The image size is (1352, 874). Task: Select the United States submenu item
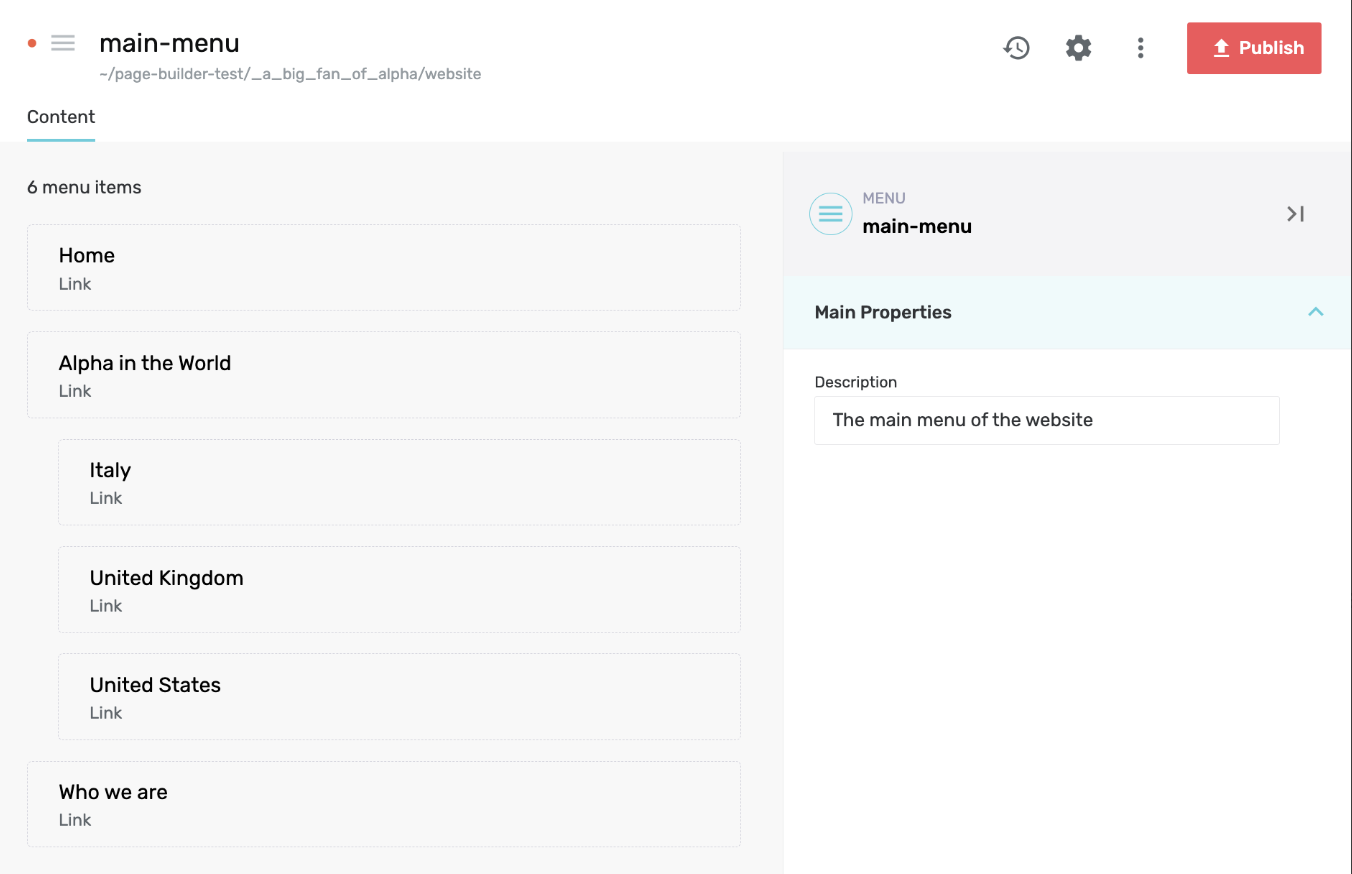[399, 697]
